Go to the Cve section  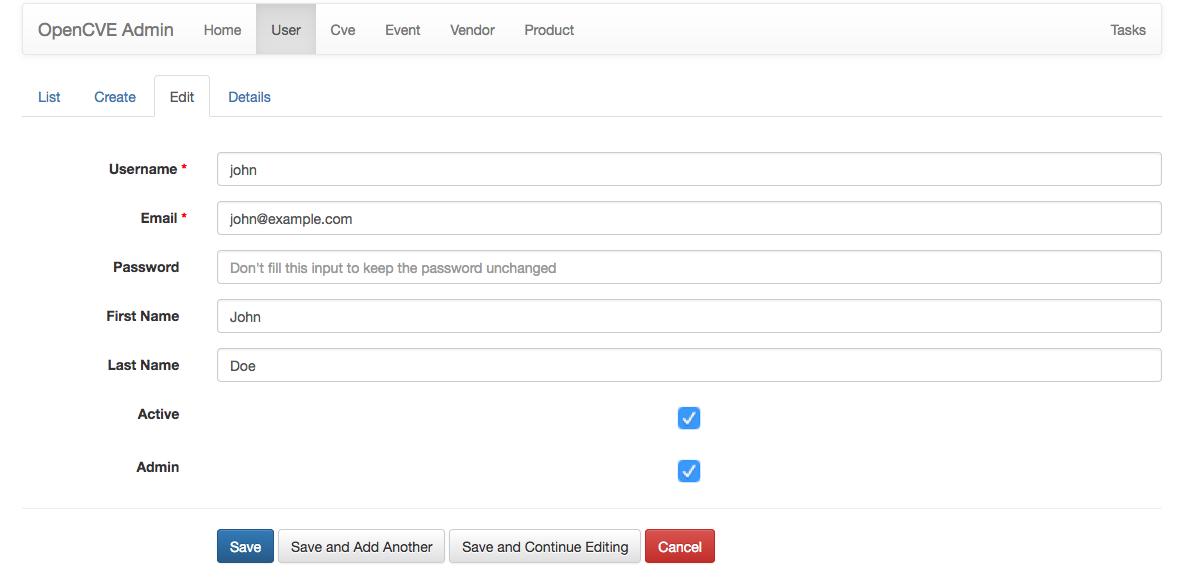point(343,30)
